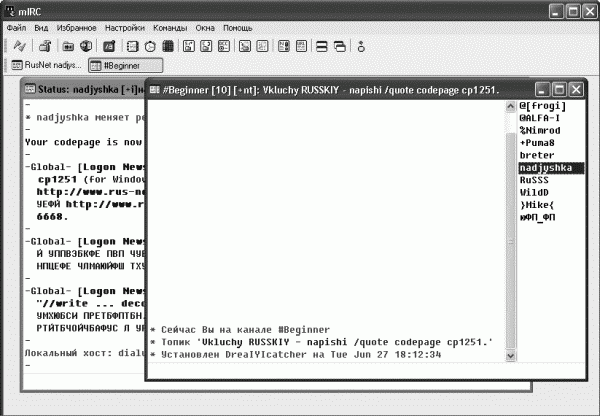This screenshot has height=416, width=600.
Task: Click the DCC Send file icon
Action: coord(189,46)
